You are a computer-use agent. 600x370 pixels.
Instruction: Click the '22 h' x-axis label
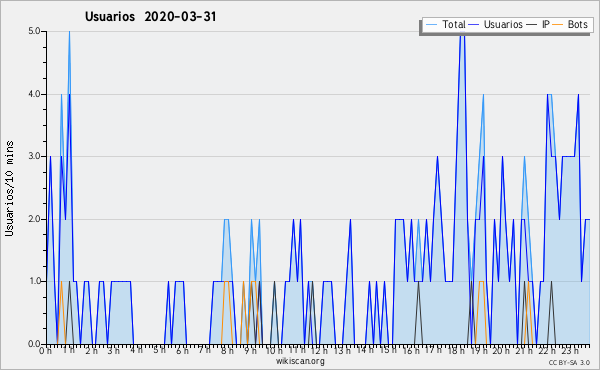[547, 350]
